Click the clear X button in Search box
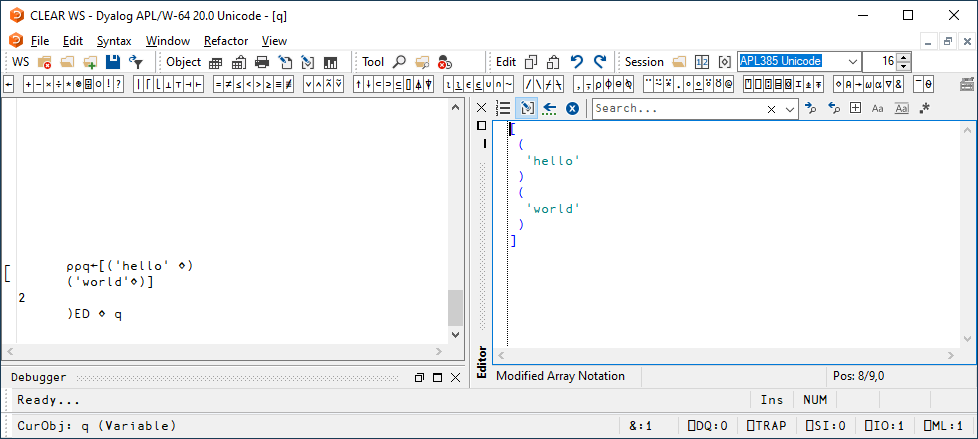Image resolution: width=978 pixels, height=439 pixels. pos(772,108)
